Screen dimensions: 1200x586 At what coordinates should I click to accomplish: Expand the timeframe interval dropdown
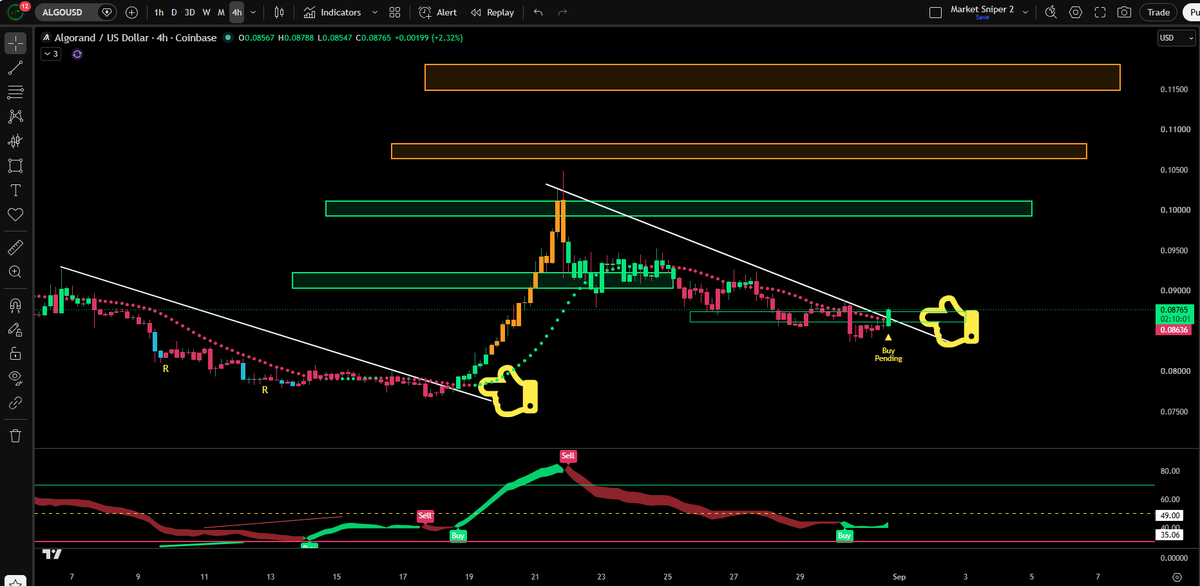click(x=253, y=12)
